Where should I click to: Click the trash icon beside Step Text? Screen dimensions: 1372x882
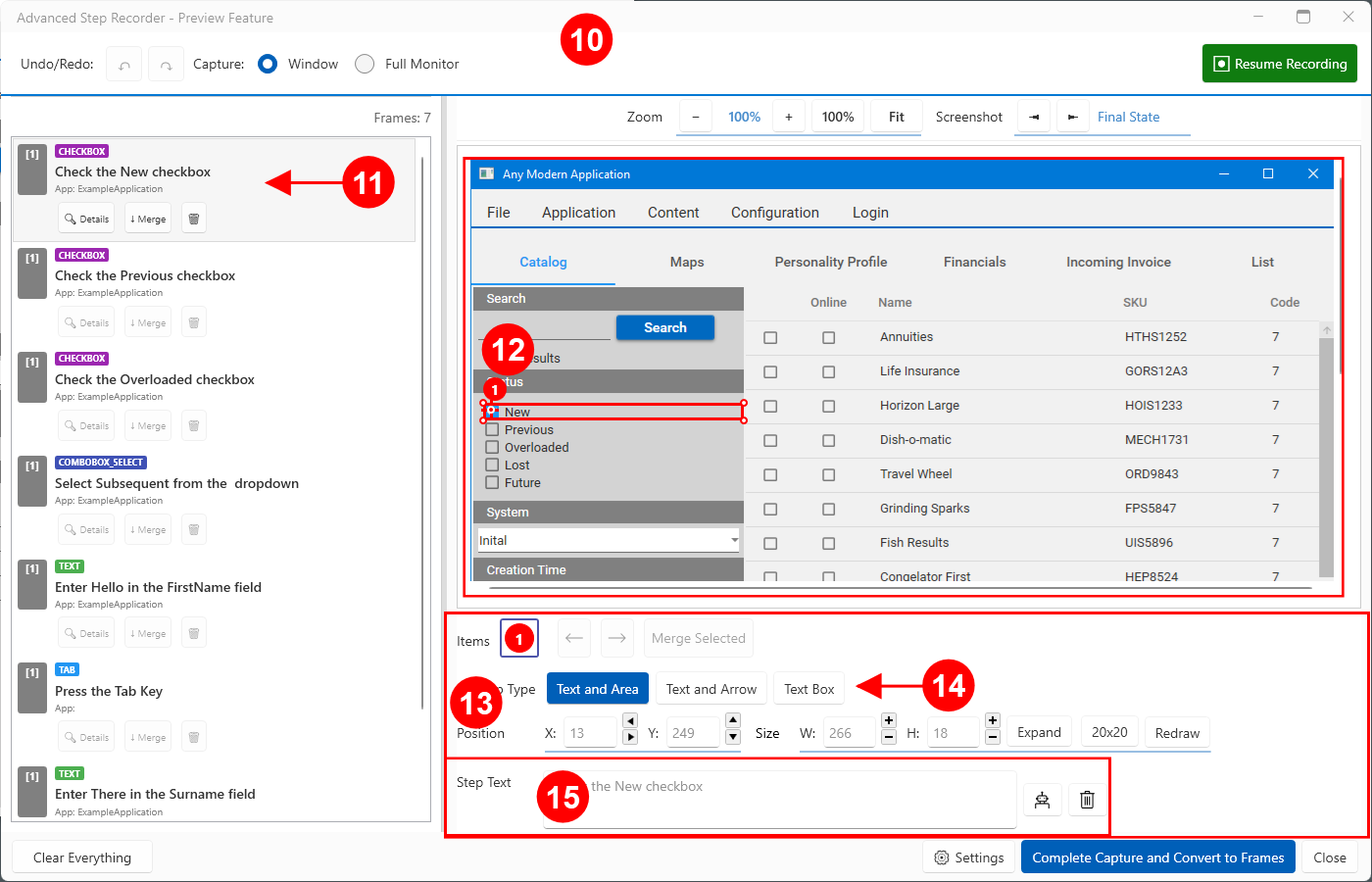[x=1087, y=800]
